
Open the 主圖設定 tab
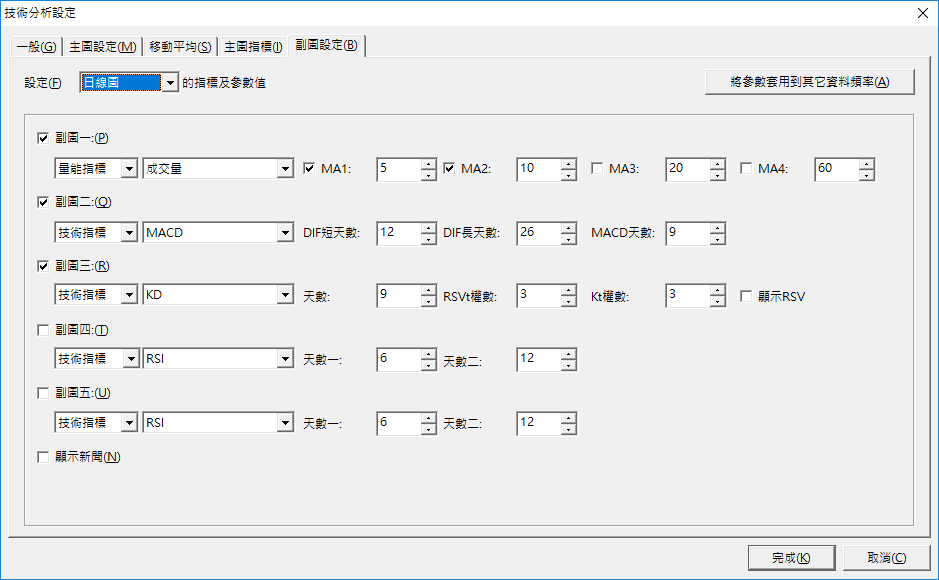coord(102,47)
